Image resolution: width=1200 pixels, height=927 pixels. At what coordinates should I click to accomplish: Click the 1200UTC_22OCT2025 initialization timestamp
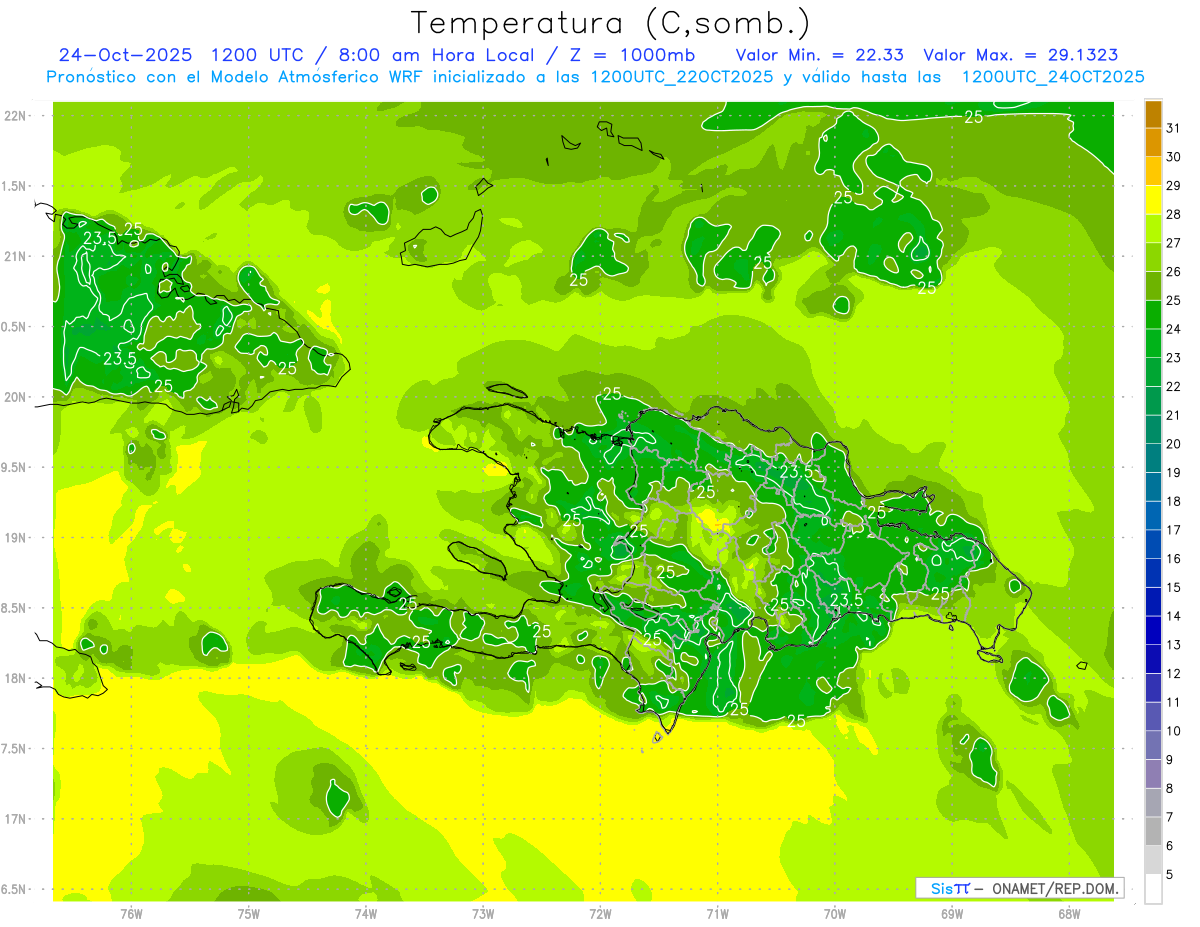coord(682,77)
